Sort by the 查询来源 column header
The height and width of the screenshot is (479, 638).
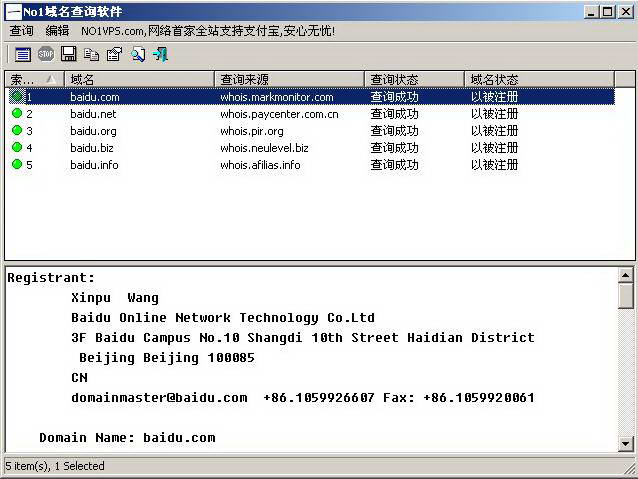[x=289, y=79]
